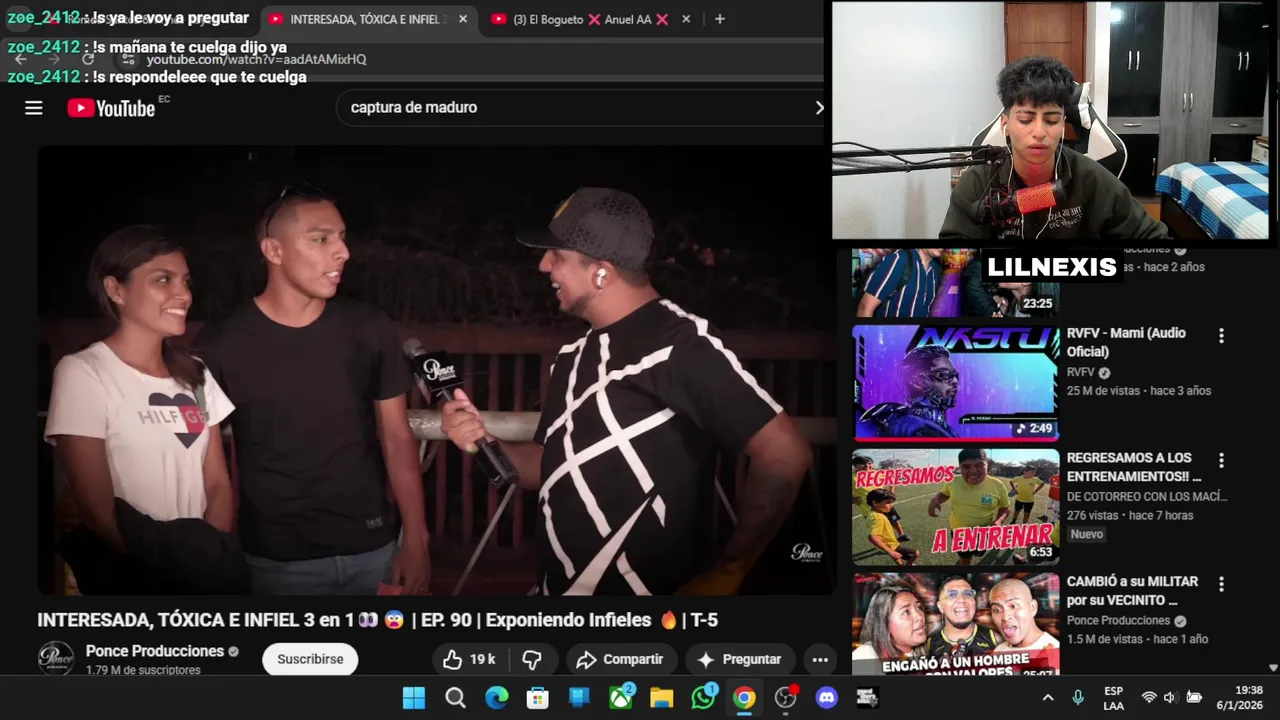The height and width of the screenshot is (720, 1280).
Task: Show hidden system tray icons chevron
Action: pyautogui.click(x=1048, y=698)
